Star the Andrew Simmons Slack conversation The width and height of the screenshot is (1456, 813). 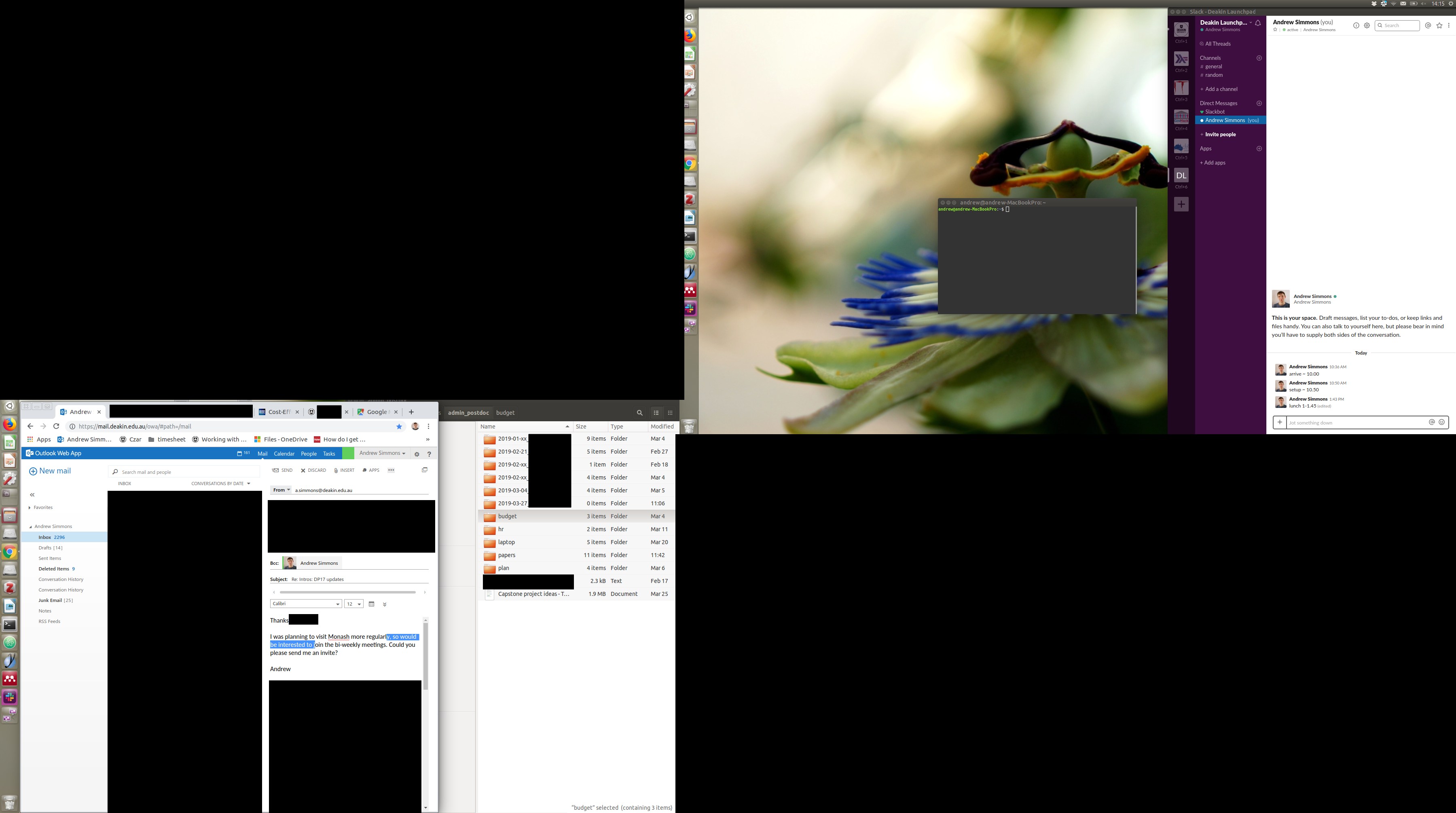click(1275, 30)
